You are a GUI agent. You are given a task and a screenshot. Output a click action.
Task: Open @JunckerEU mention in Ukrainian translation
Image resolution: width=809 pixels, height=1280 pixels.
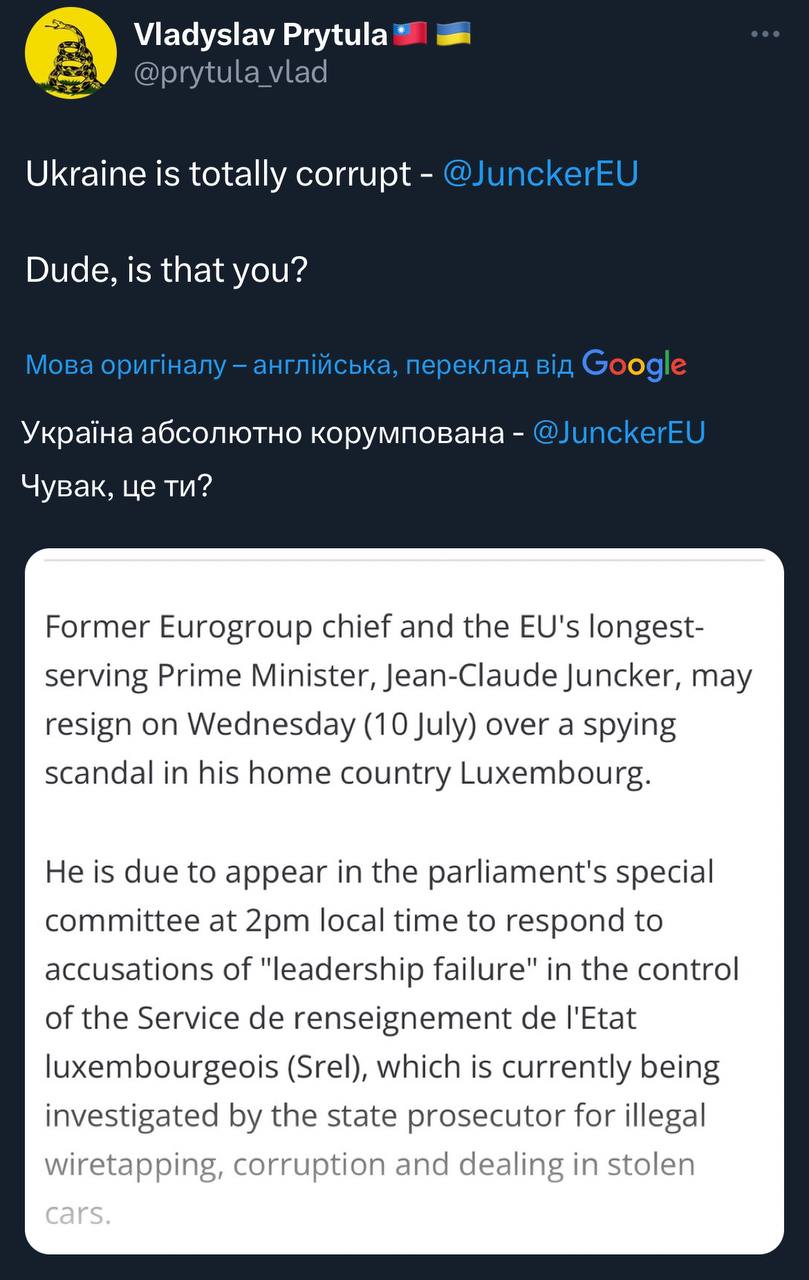(x=619, y=433)
